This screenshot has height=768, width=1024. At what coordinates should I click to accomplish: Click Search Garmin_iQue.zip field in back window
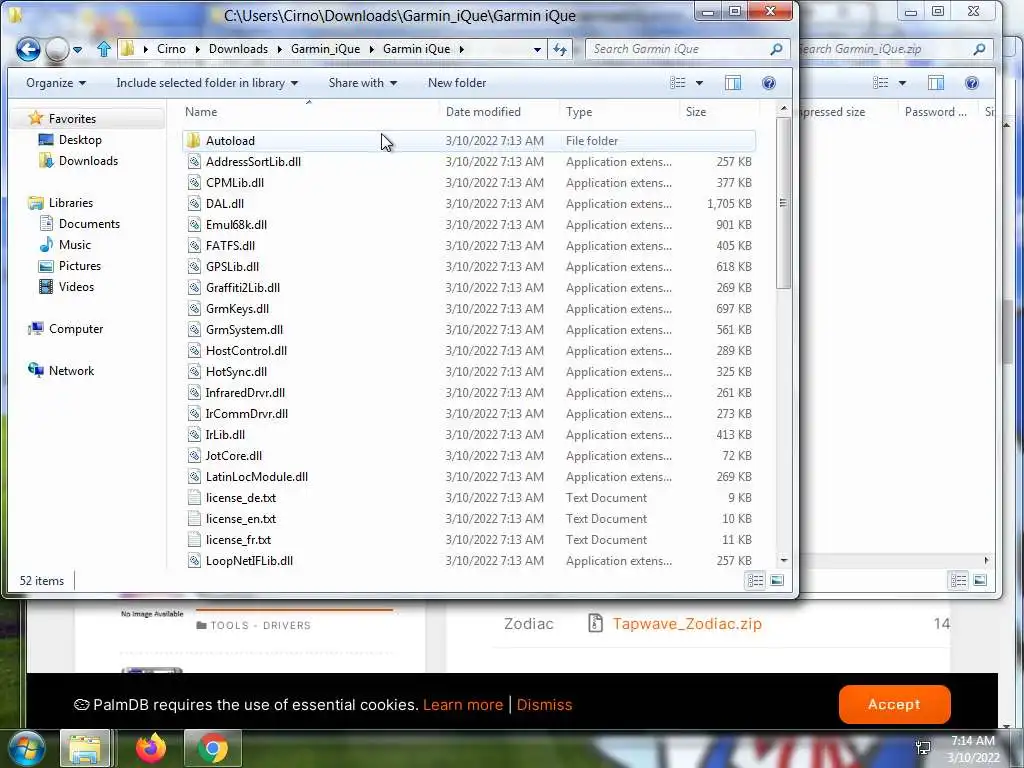[x=894, y=49]
